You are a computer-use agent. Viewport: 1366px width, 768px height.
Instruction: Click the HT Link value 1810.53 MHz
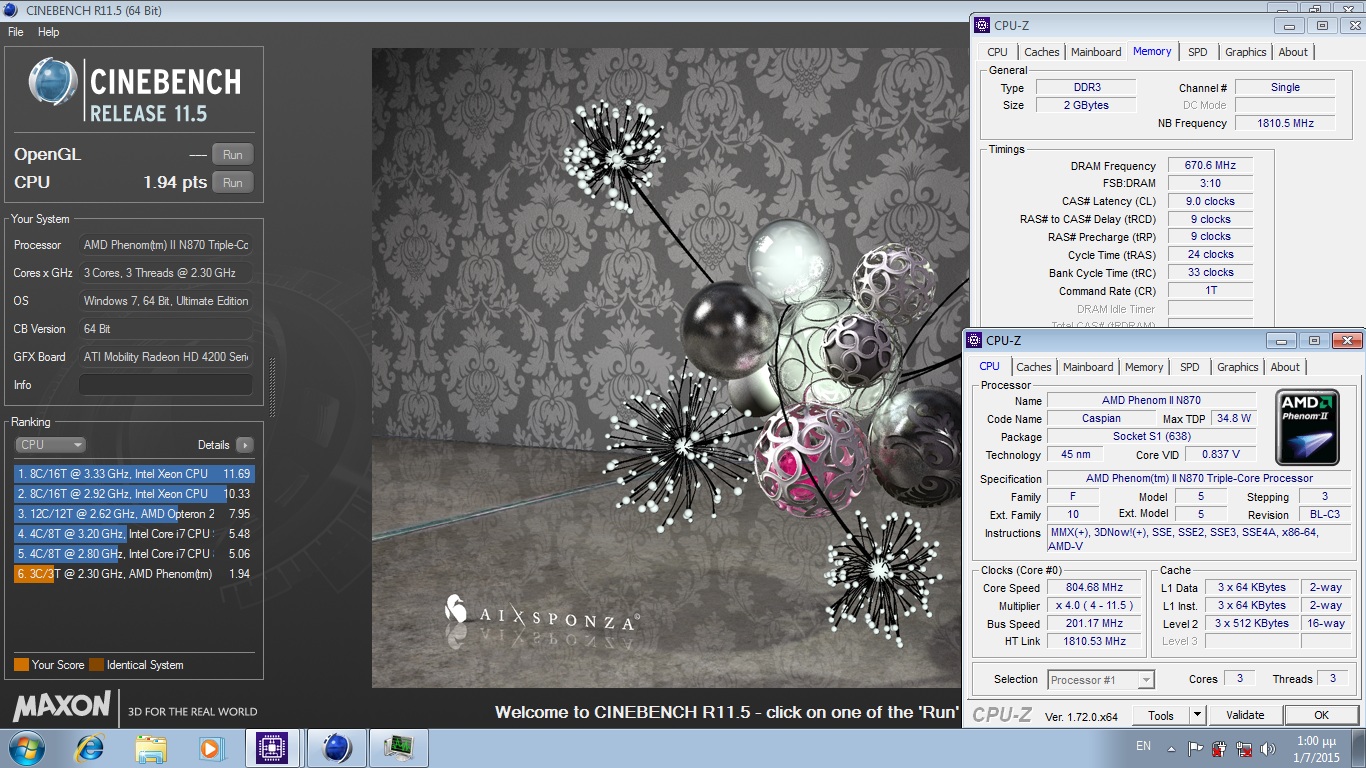1094,641
